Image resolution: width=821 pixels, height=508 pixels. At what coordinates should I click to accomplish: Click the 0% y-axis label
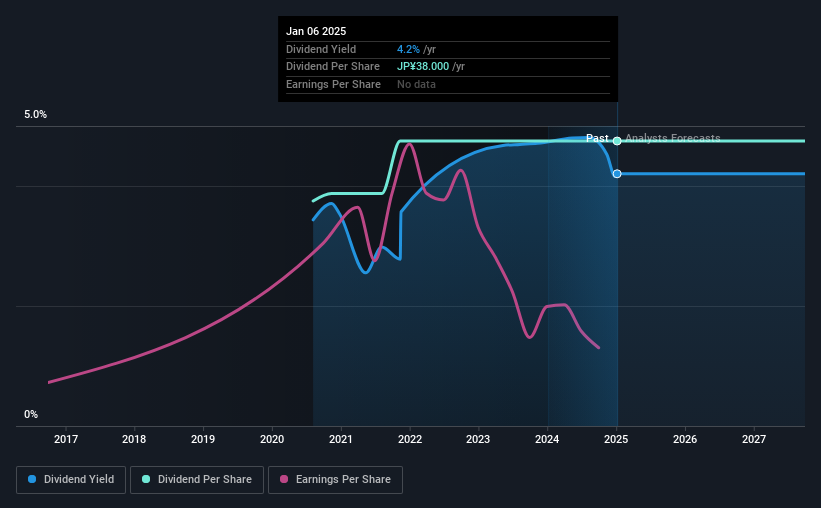(x=31, y=414)
